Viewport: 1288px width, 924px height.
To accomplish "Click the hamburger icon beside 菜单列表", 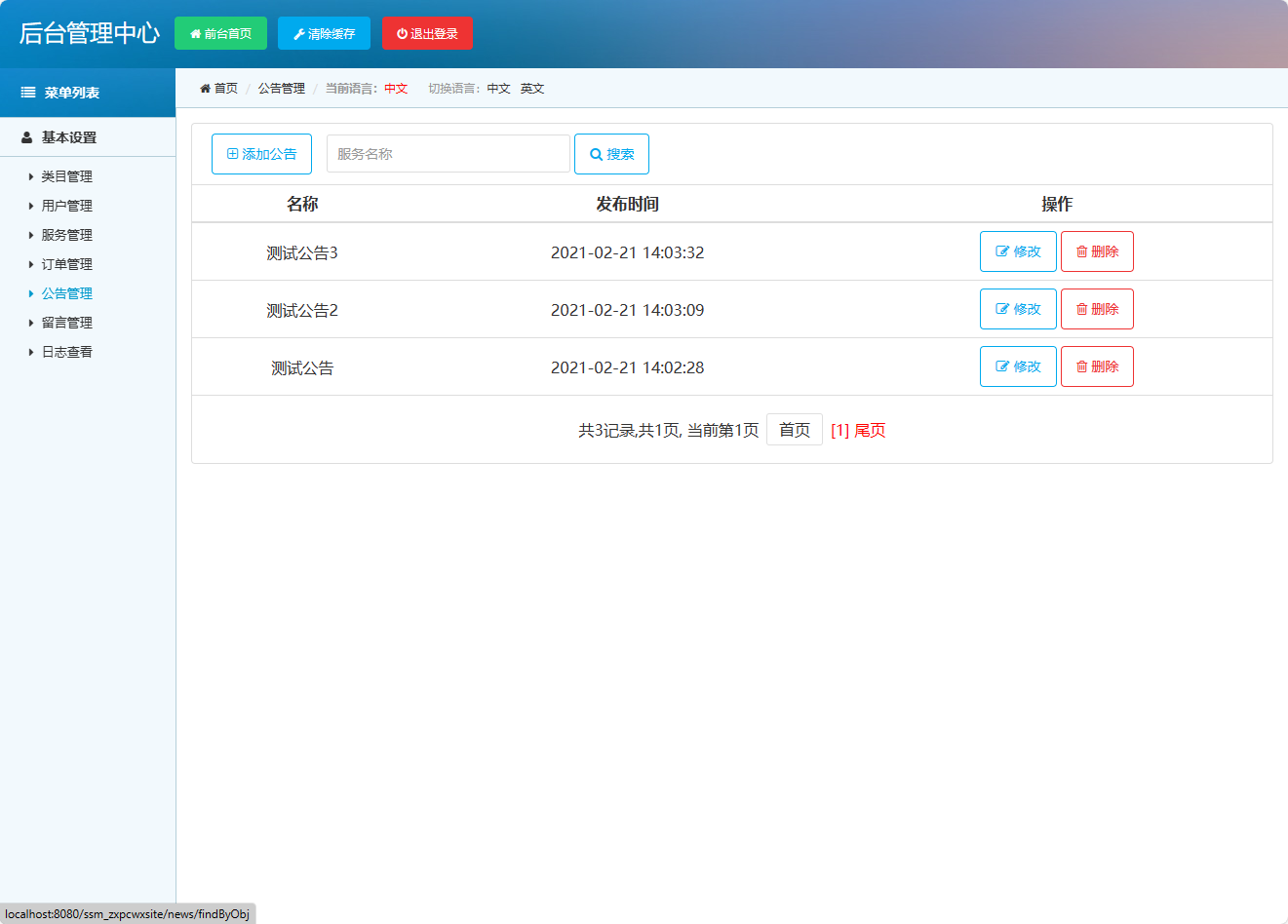I will pyautogui.click(x=26, y=92).
